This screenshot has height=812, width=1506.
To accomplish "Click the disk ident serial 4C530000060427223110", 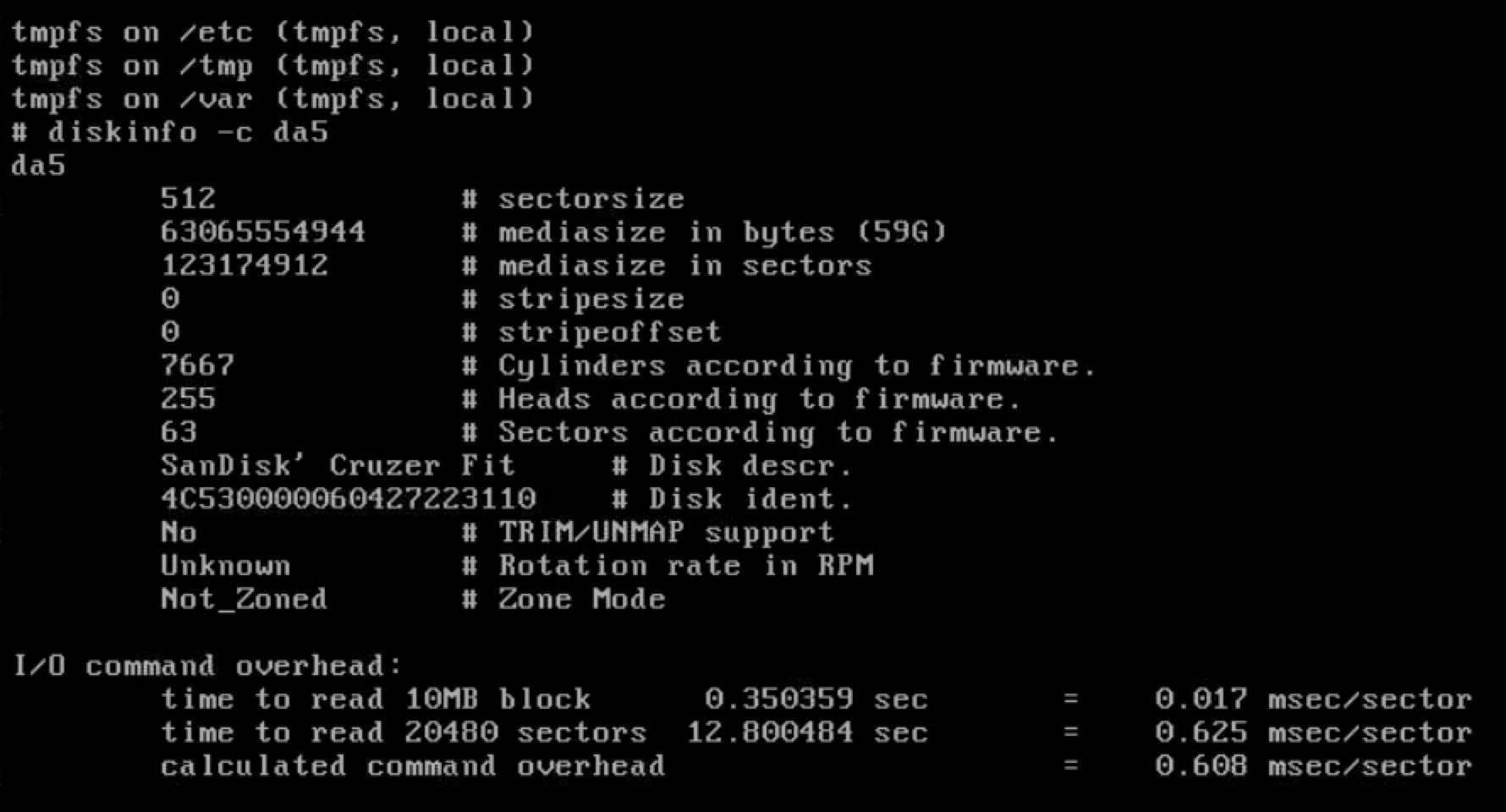I will point(348,499).
